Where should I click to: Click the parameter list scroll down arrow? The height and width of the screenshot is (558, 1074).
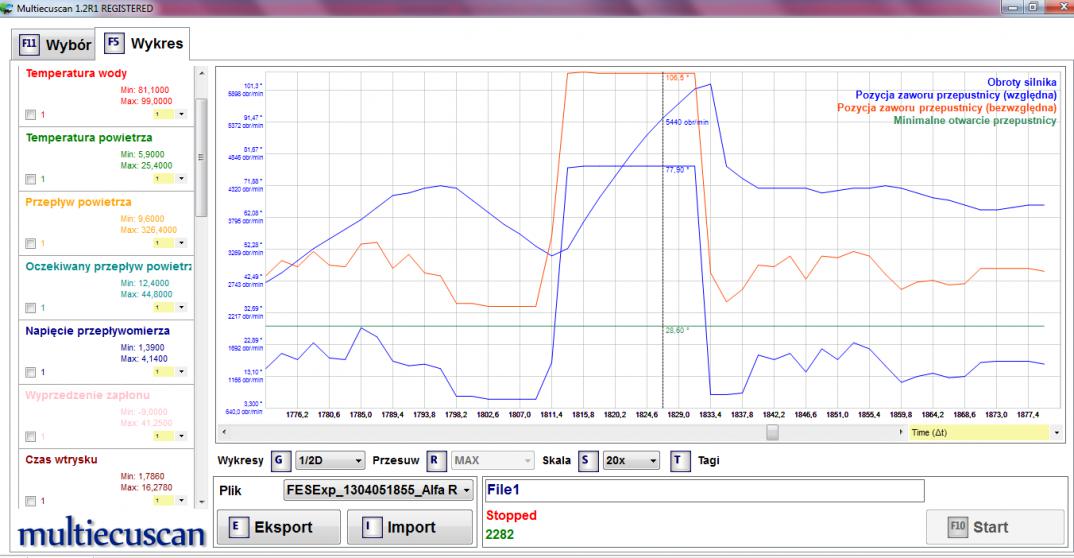pyautogui.click(x=201, y=502)
